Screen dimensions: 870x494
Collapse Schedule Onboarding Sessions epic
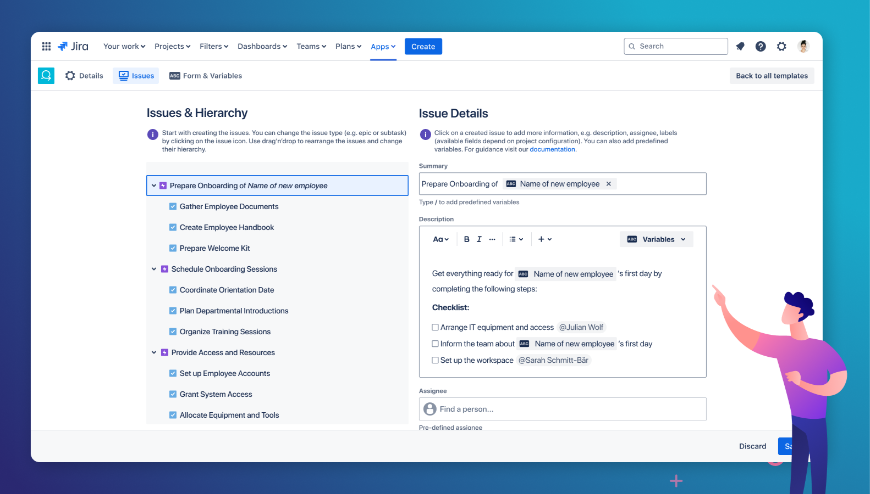click(154, 269)
